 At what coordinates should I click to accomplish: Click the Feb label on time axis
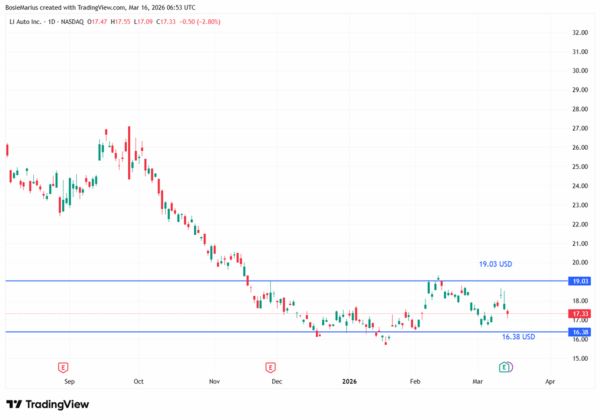click(415, 381)
